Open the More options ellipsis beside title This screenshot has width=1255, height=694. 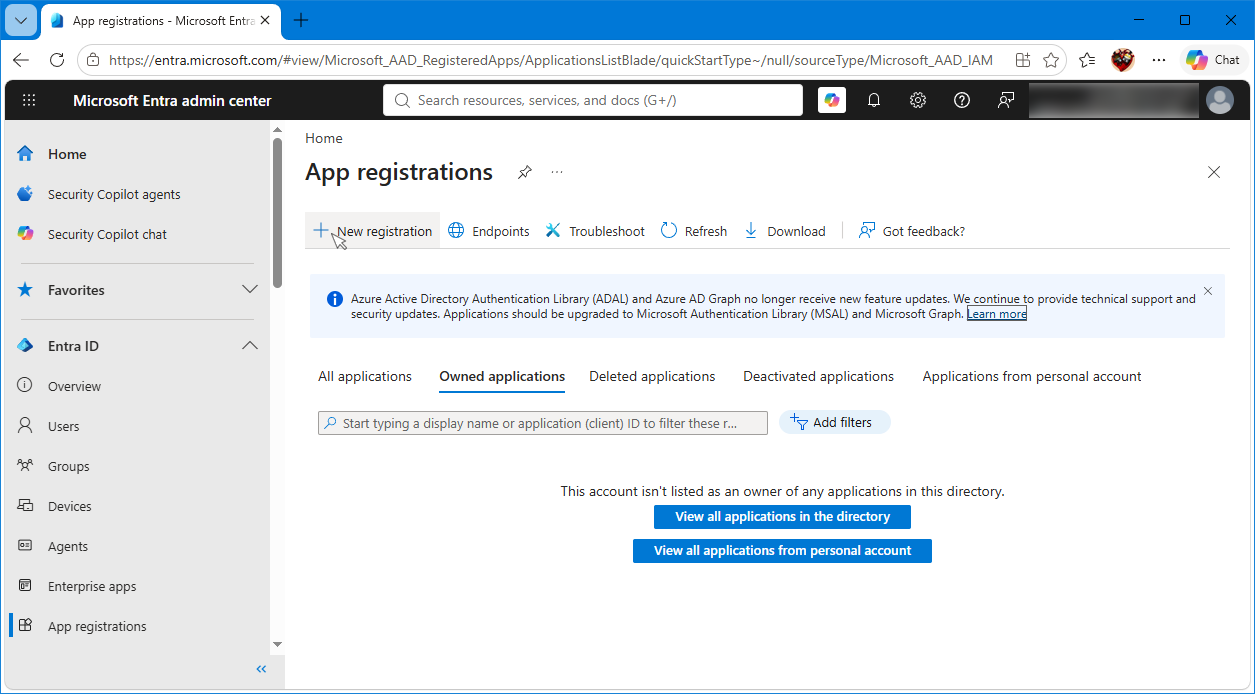(x=557, y=172)
